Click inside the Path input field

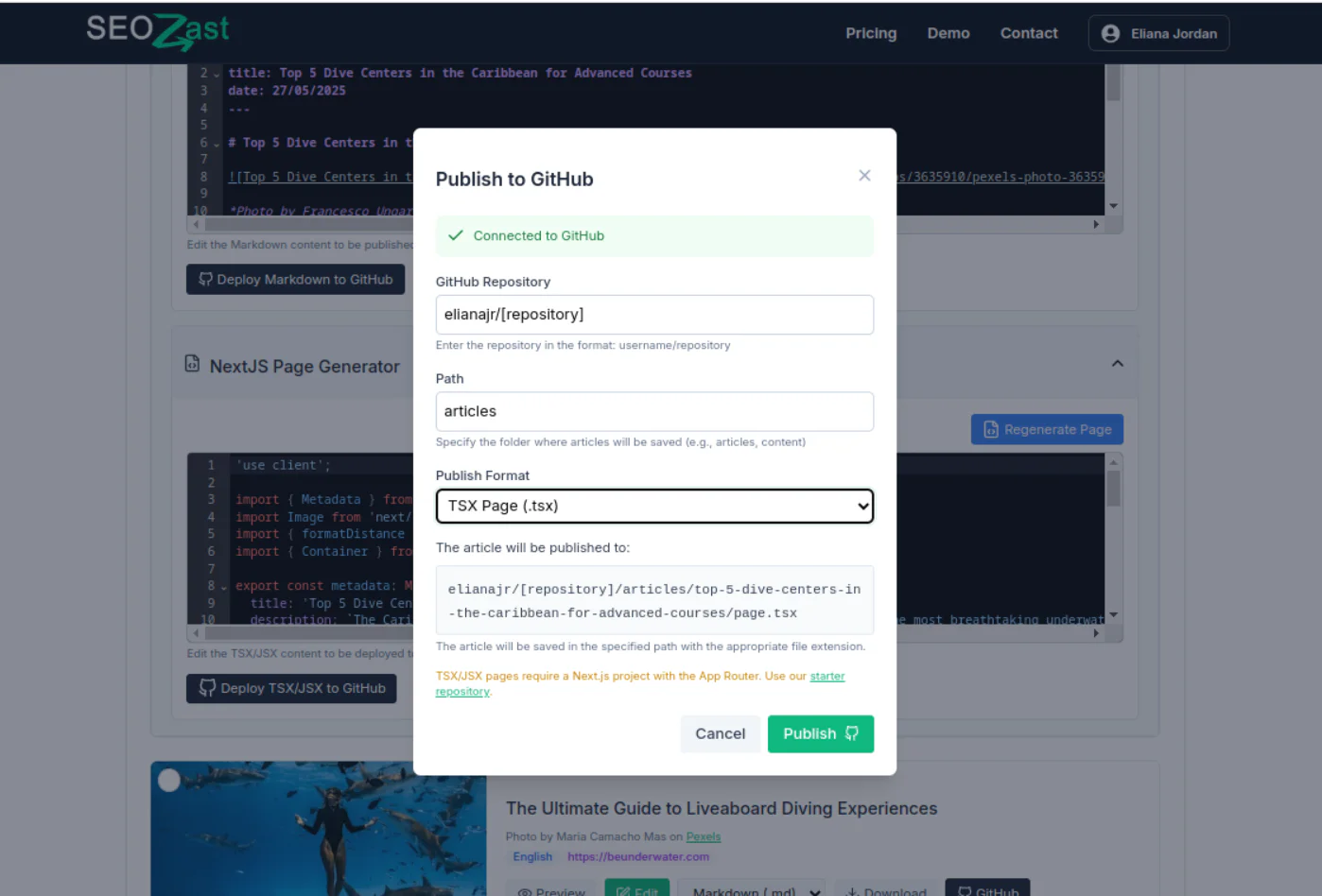point(654,411)
